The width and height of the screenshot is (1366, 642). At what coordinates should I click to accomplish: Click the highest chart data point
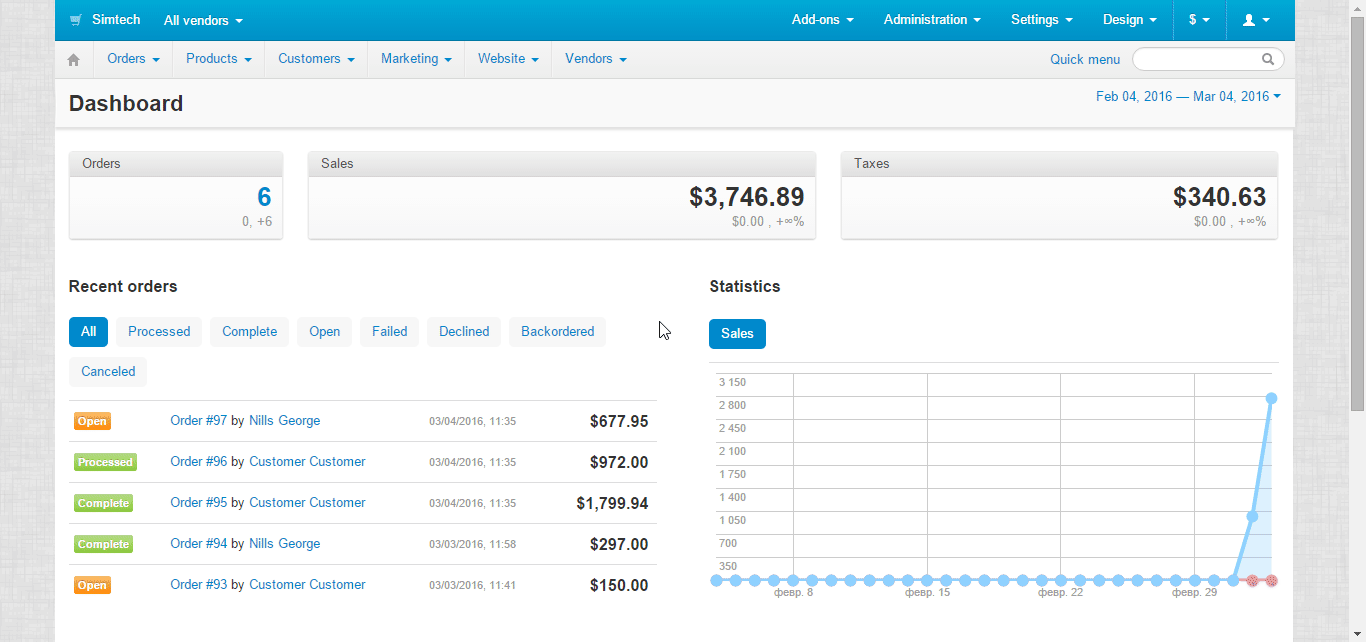[x=1271, y=398]
